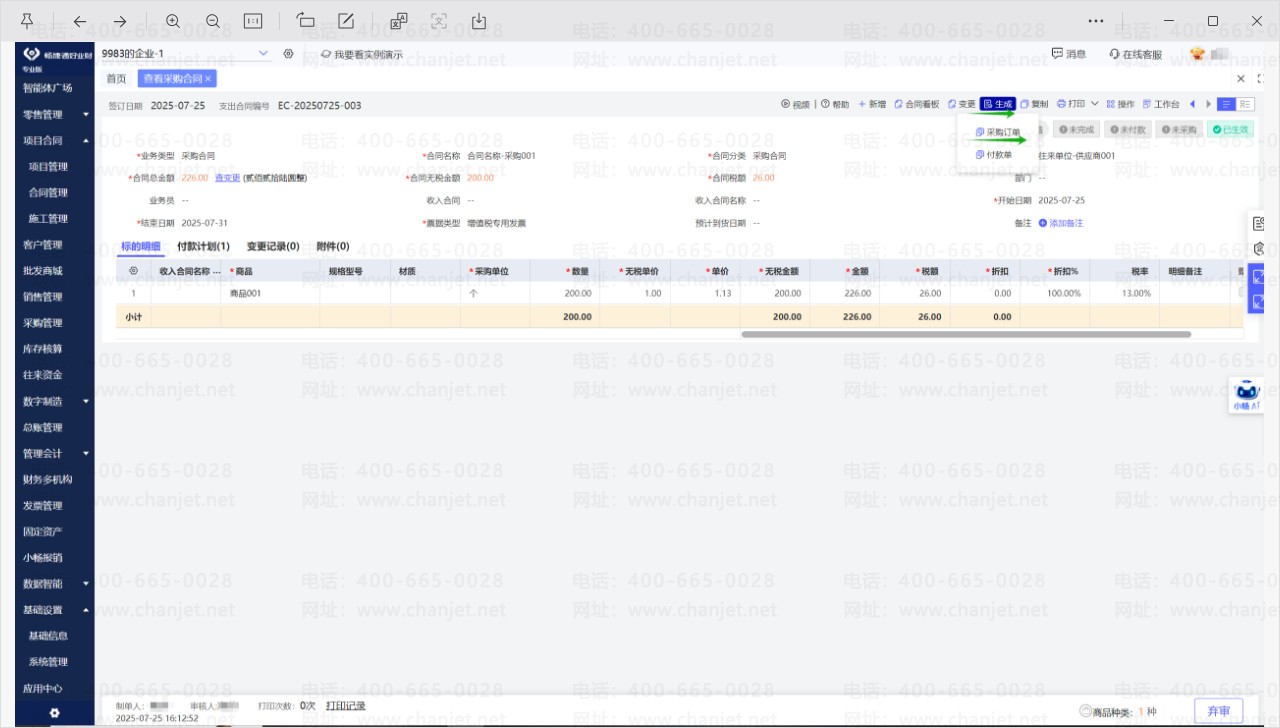Viewport: 1280px width, 728px height.
Task: Switch to list layout view toggle
Action: 1226,104
